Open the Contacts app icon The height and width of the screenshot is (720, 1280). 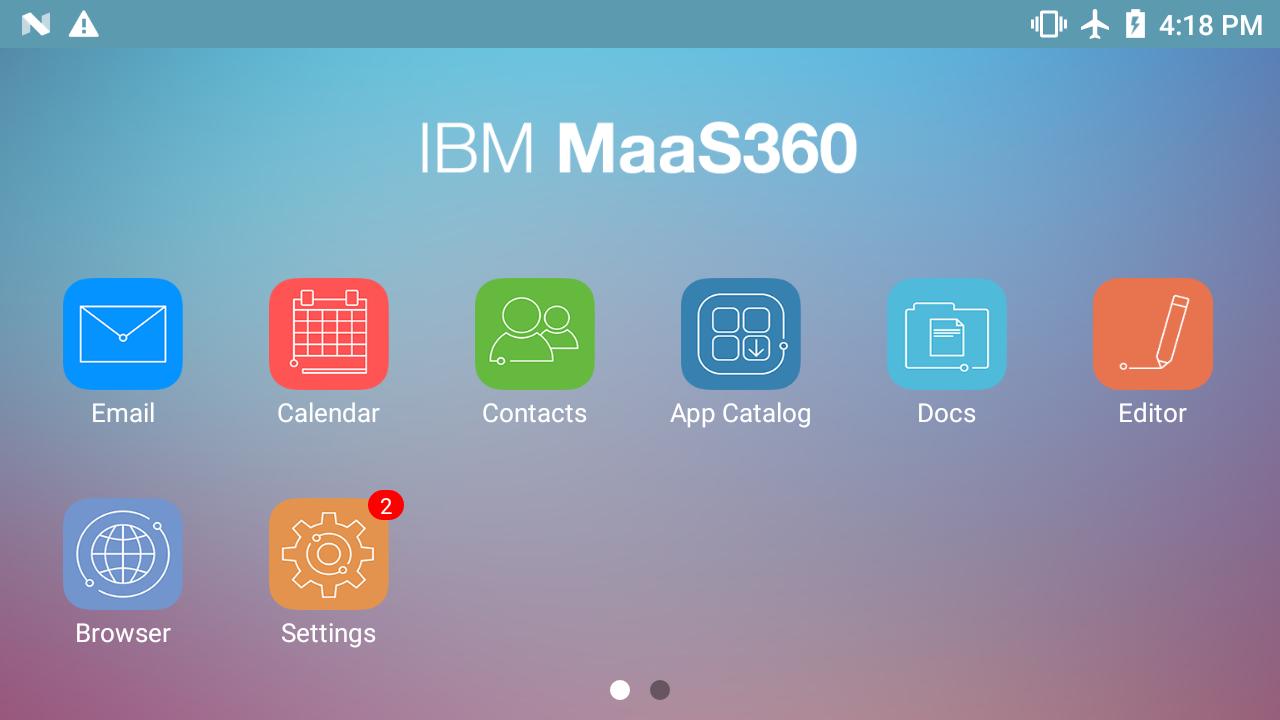tap(535, 334)
